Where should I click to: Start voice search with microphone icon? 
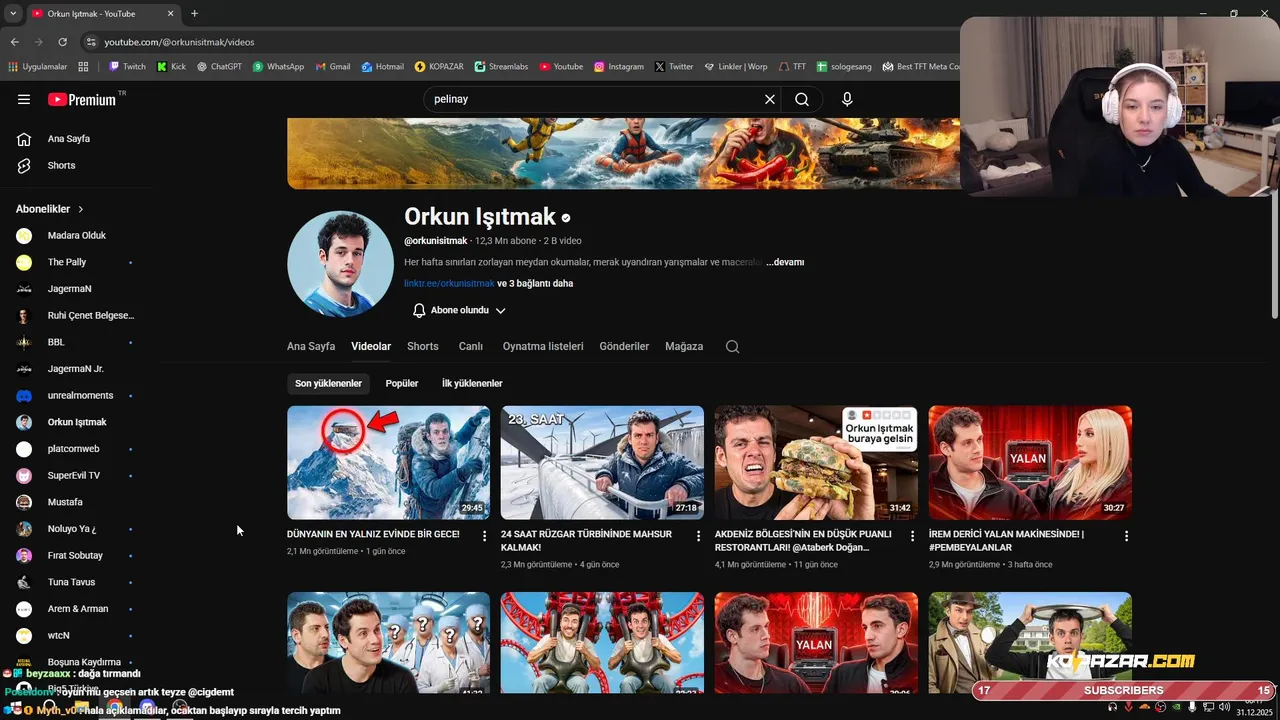[847, 99]
